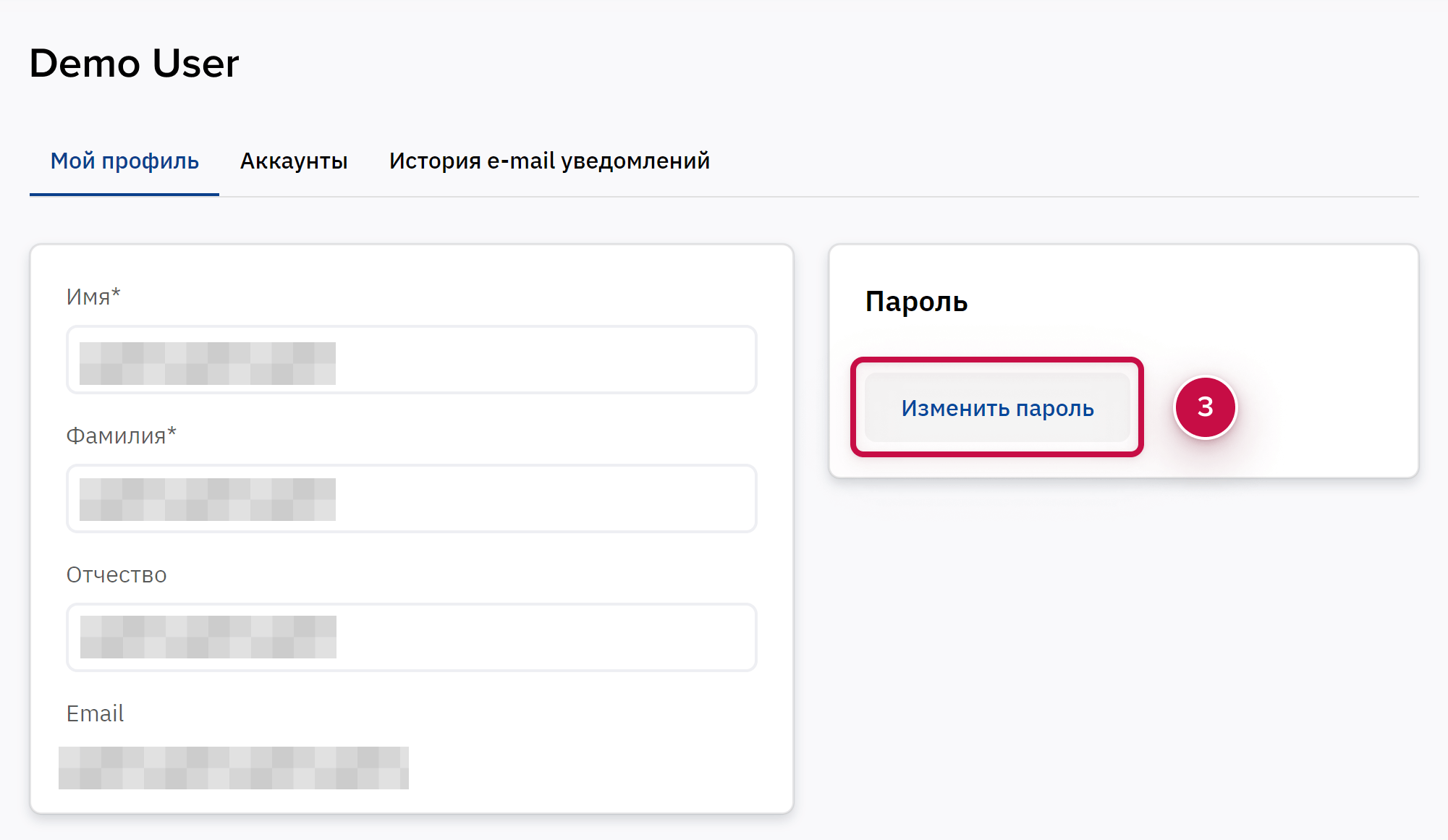Click the Demo User page heading

click(x=134, y=64)
